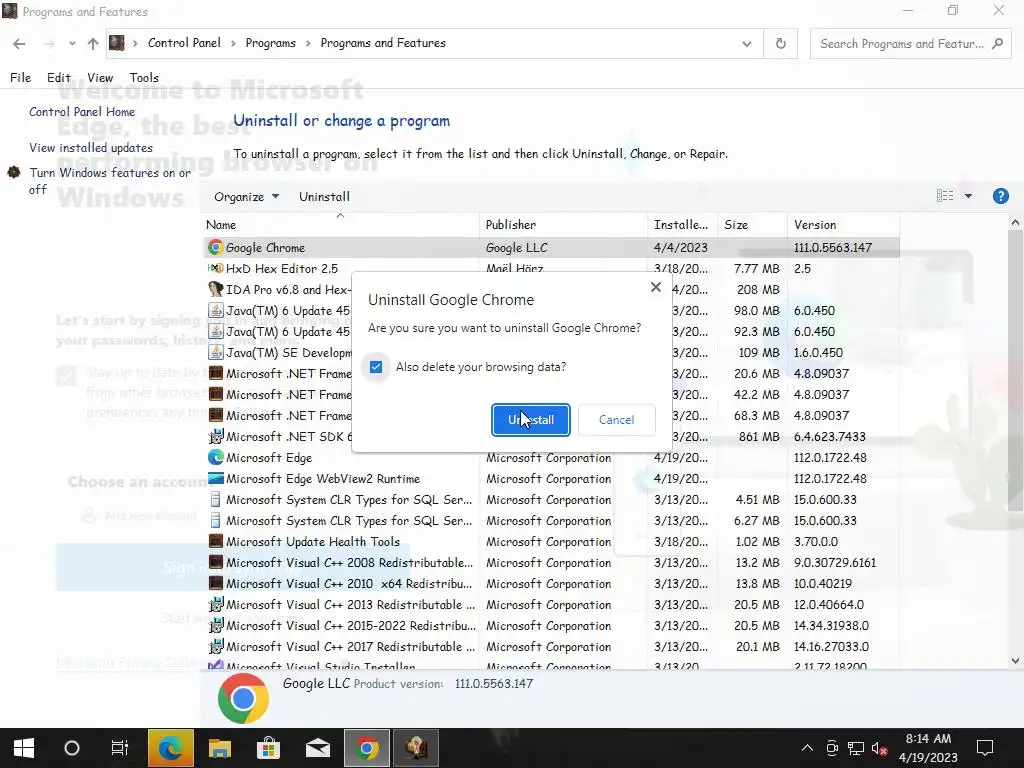The height and width of the screenshot is (768, 1024).
Task: Close the Uninstall Google Chrome dialog
Action: pyautogui.click(x=656, y=287)
